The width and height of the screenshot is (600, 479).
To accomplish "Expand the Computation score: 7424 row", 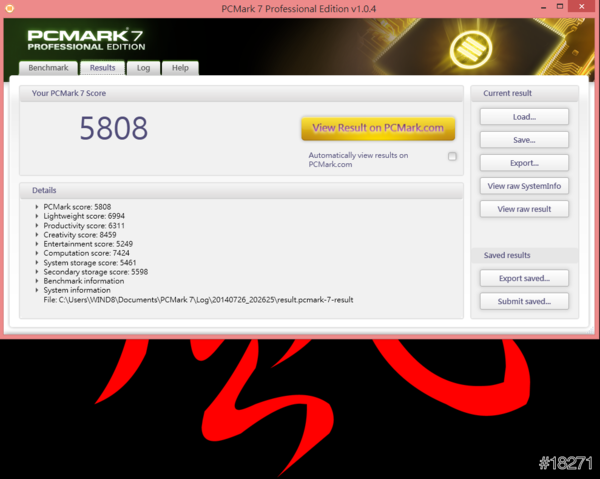I will [x=37, y=253].
